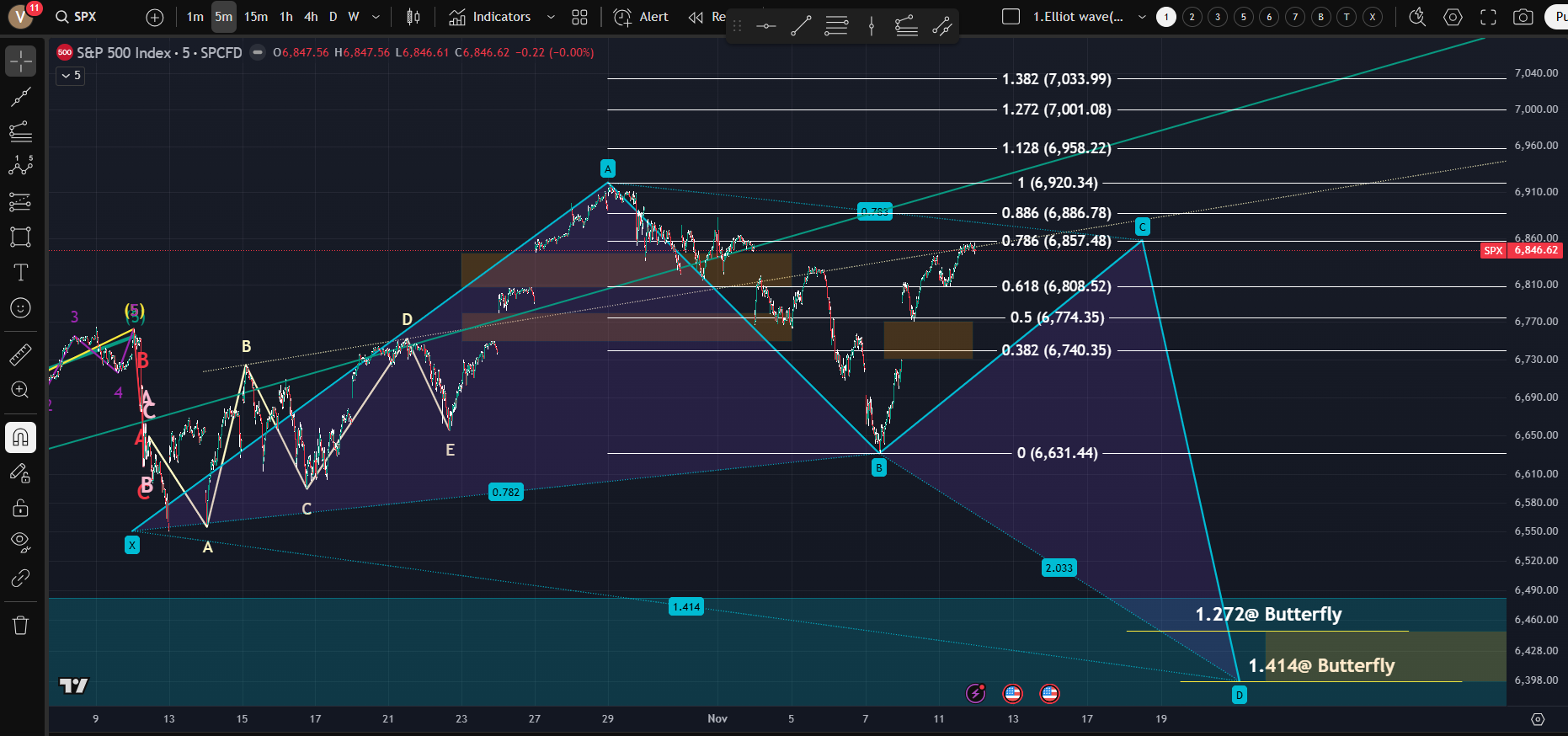
Task: Toggle lock all drawings
Action: tap(20, 508)
